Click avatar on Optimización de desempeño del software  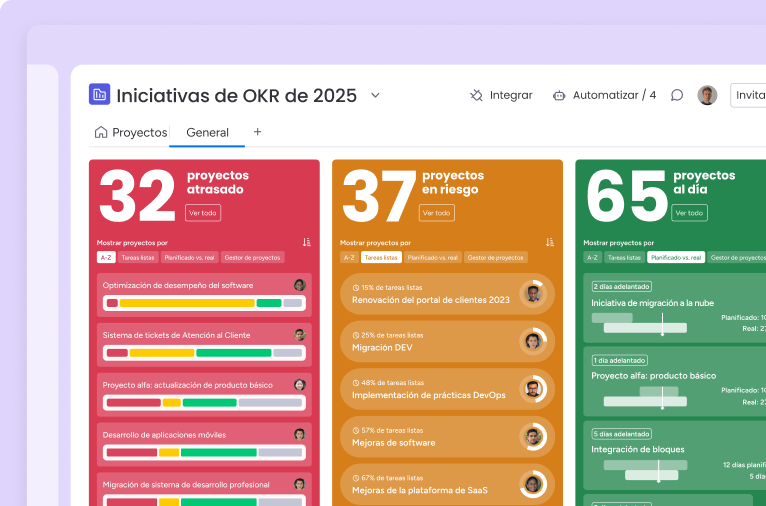300,285
